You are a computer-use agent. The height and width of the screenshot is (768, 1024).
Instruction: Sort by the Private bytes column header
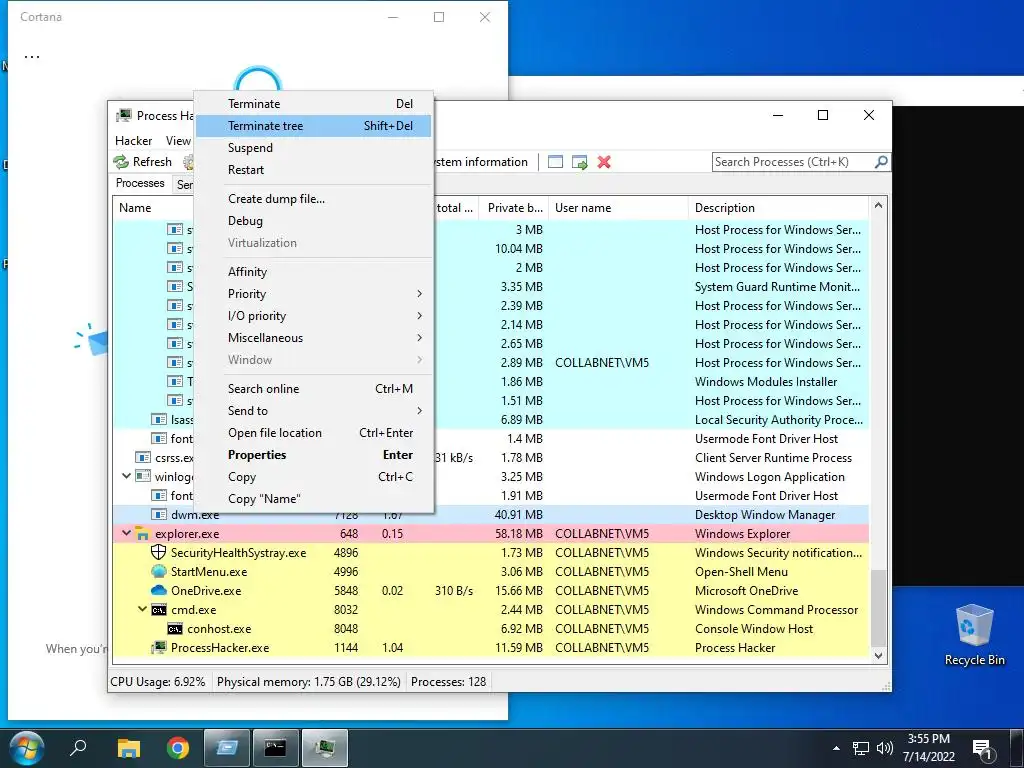point(514,208)
